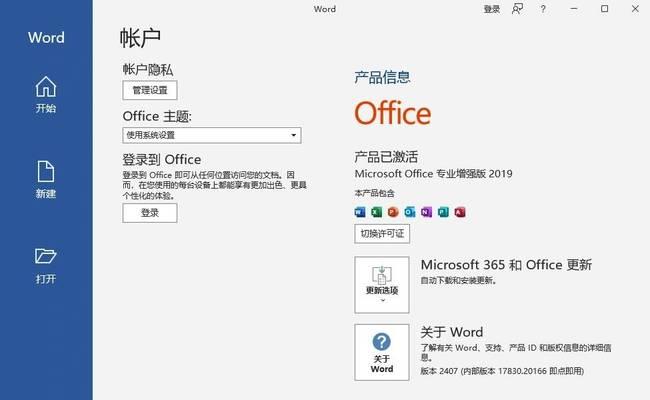The height and width of the screenshot is (400, 650).
Task: Click the 关于 Word heading text
Action: point(451,332)
